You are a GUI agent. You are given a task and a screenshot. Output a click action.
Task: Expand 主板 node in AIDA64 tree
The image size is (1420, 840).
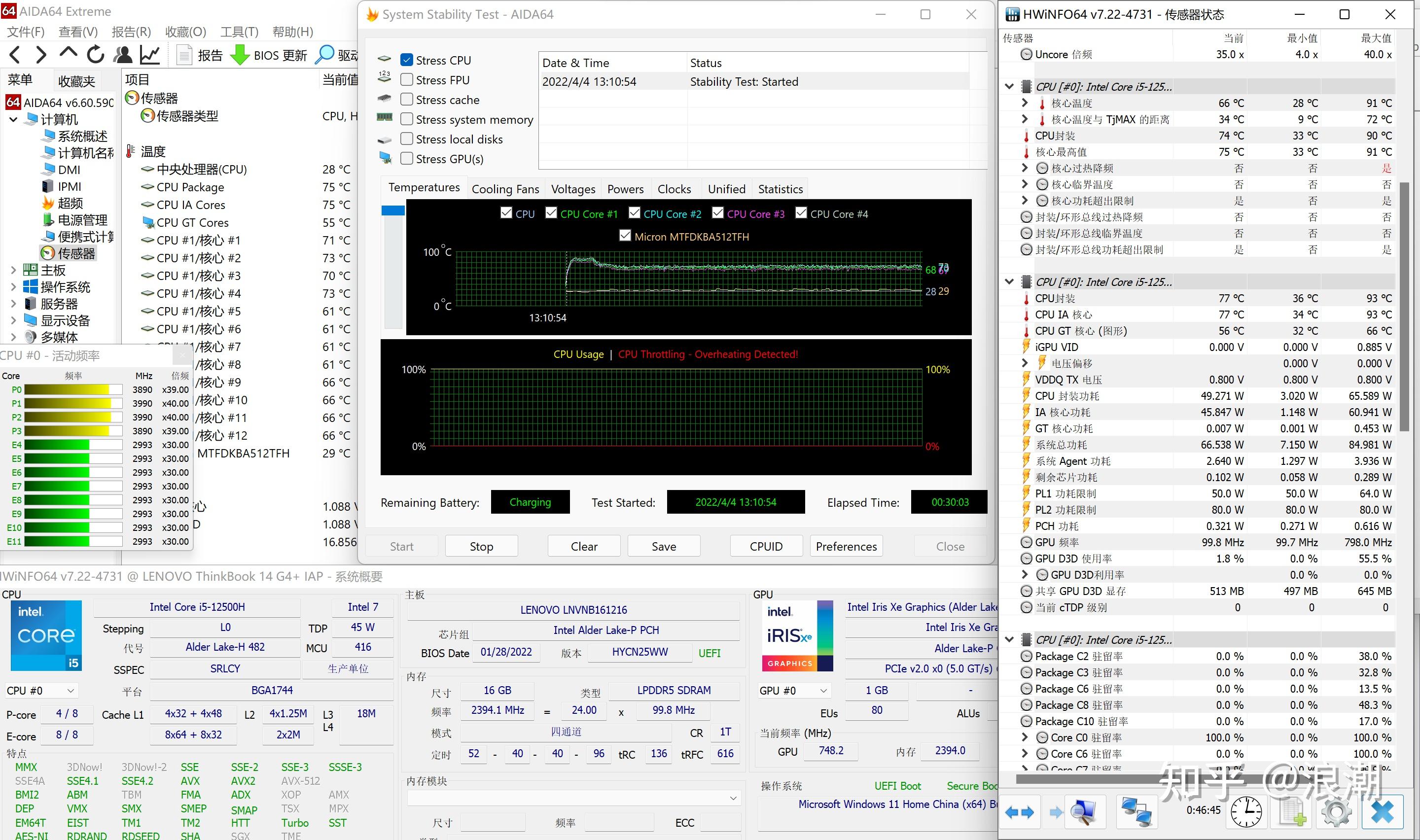[14, 270]
